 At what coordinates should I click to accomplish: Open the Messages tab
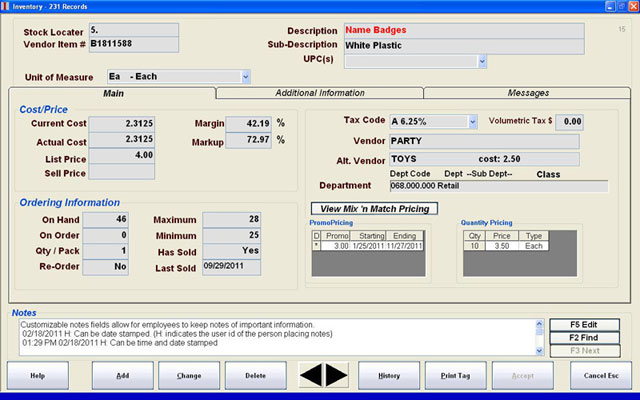(x=526, y=93)
